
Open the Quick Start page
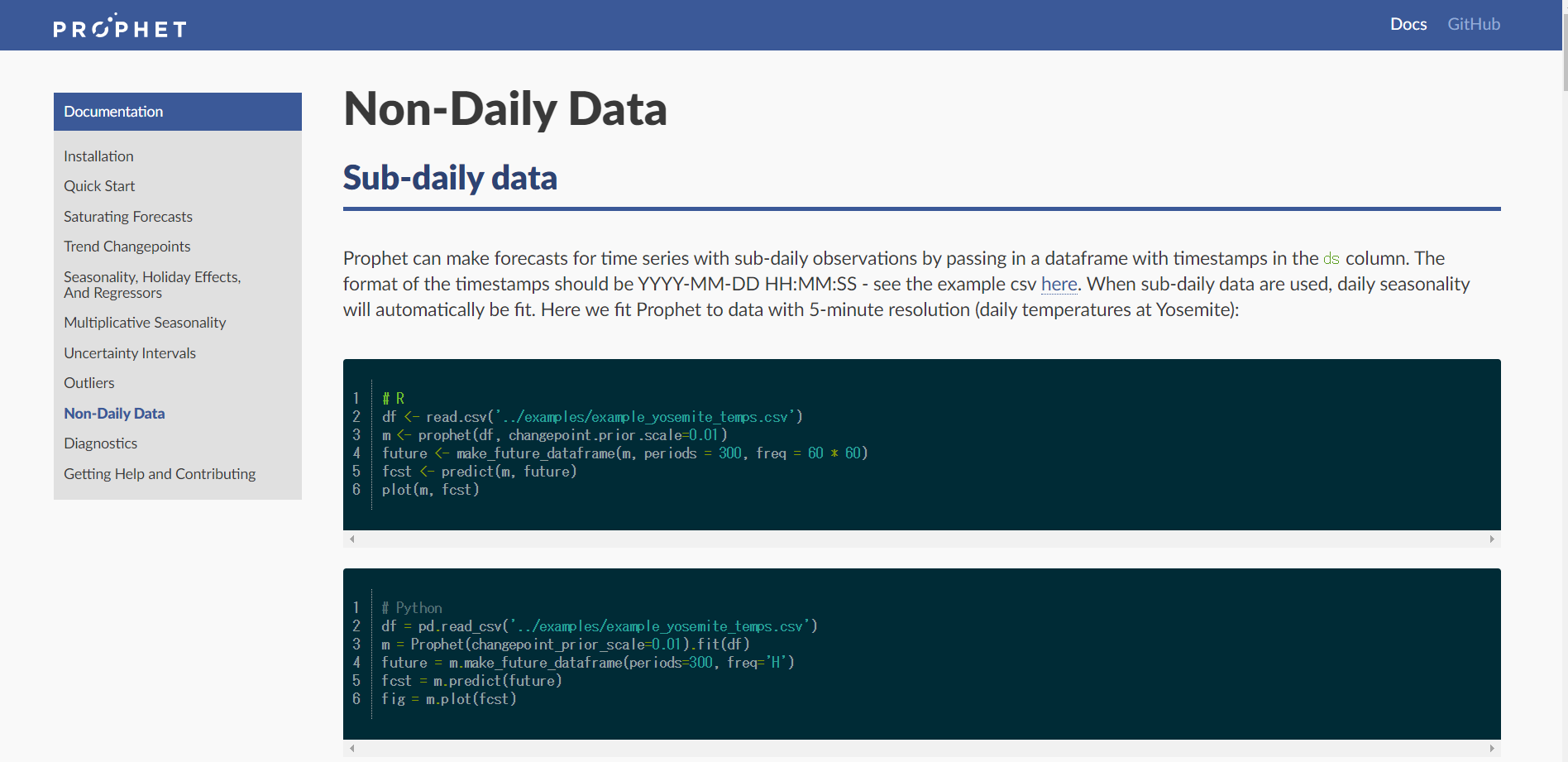(x=99, y=186)
